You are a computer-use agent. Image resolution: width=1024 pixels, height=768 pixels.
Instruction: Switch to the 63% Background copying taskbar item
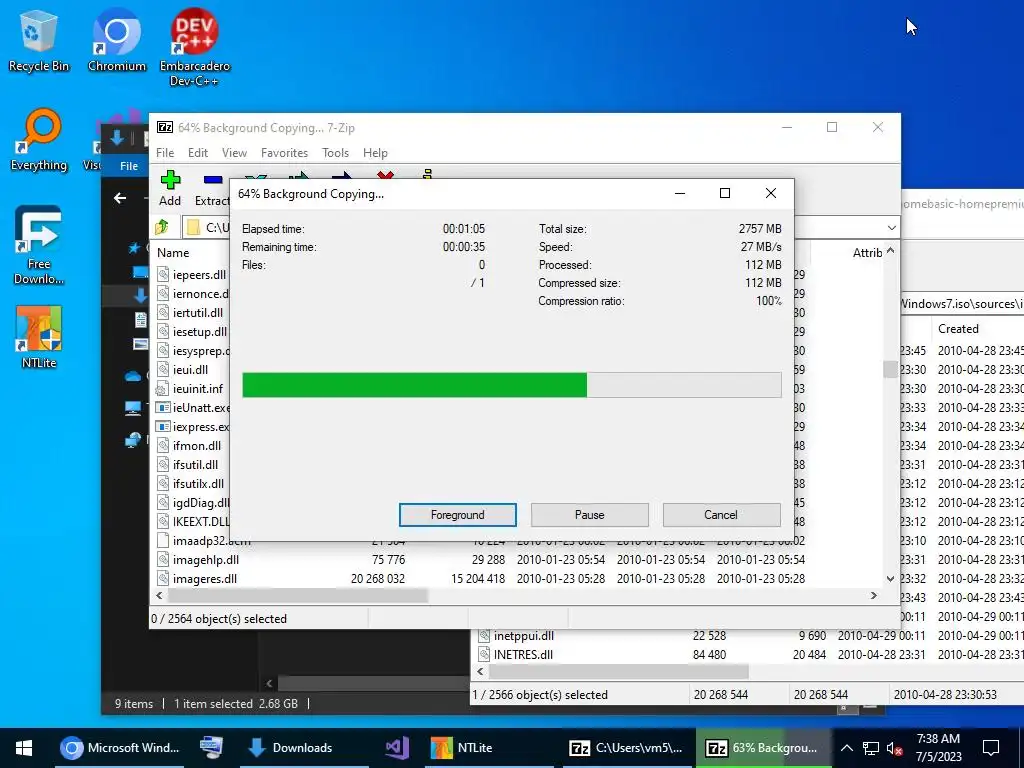(763, 748)
